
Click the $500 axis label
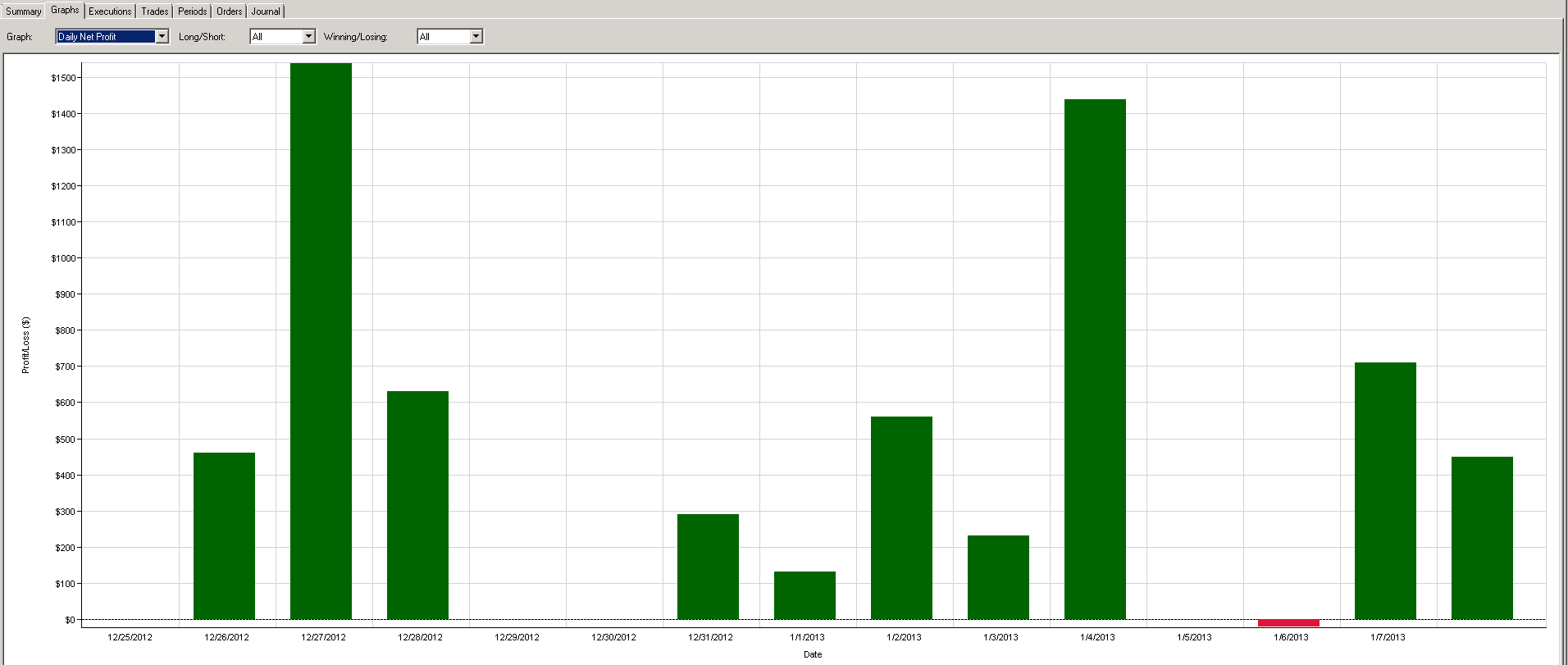pos(66,440)
